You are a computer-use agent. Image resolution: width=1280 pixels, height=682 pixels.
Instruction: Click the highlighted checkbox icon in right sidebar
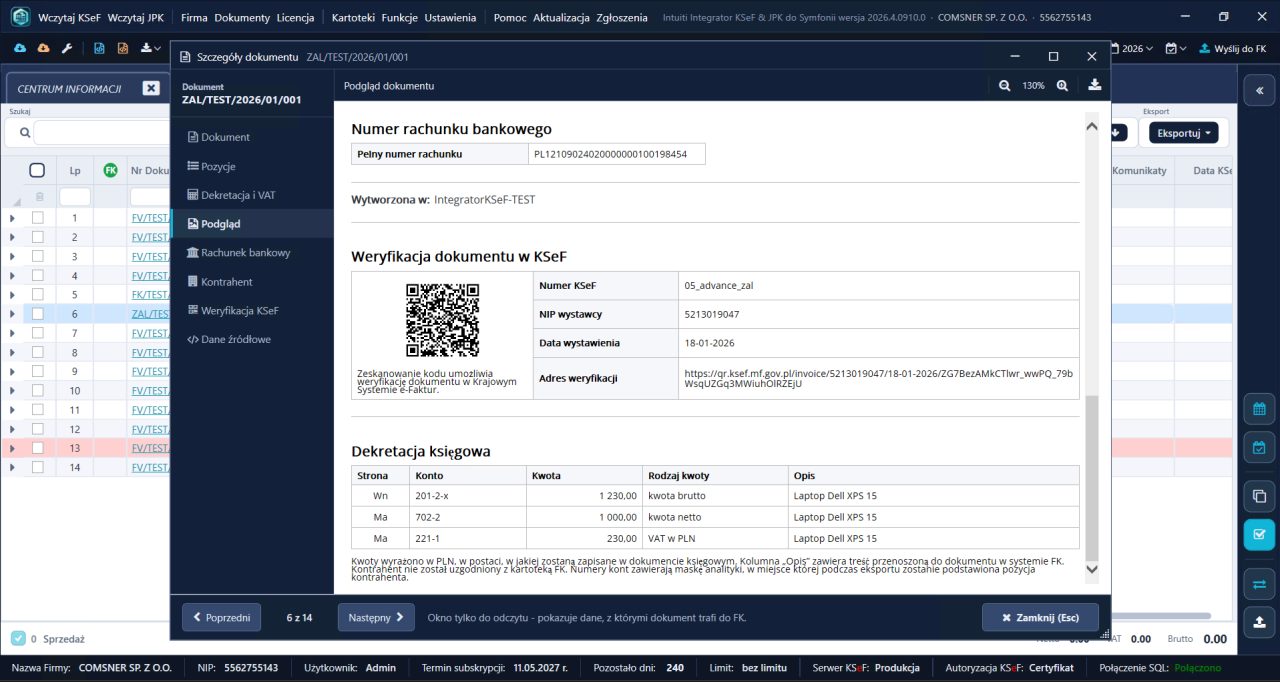pos(1259,534)
